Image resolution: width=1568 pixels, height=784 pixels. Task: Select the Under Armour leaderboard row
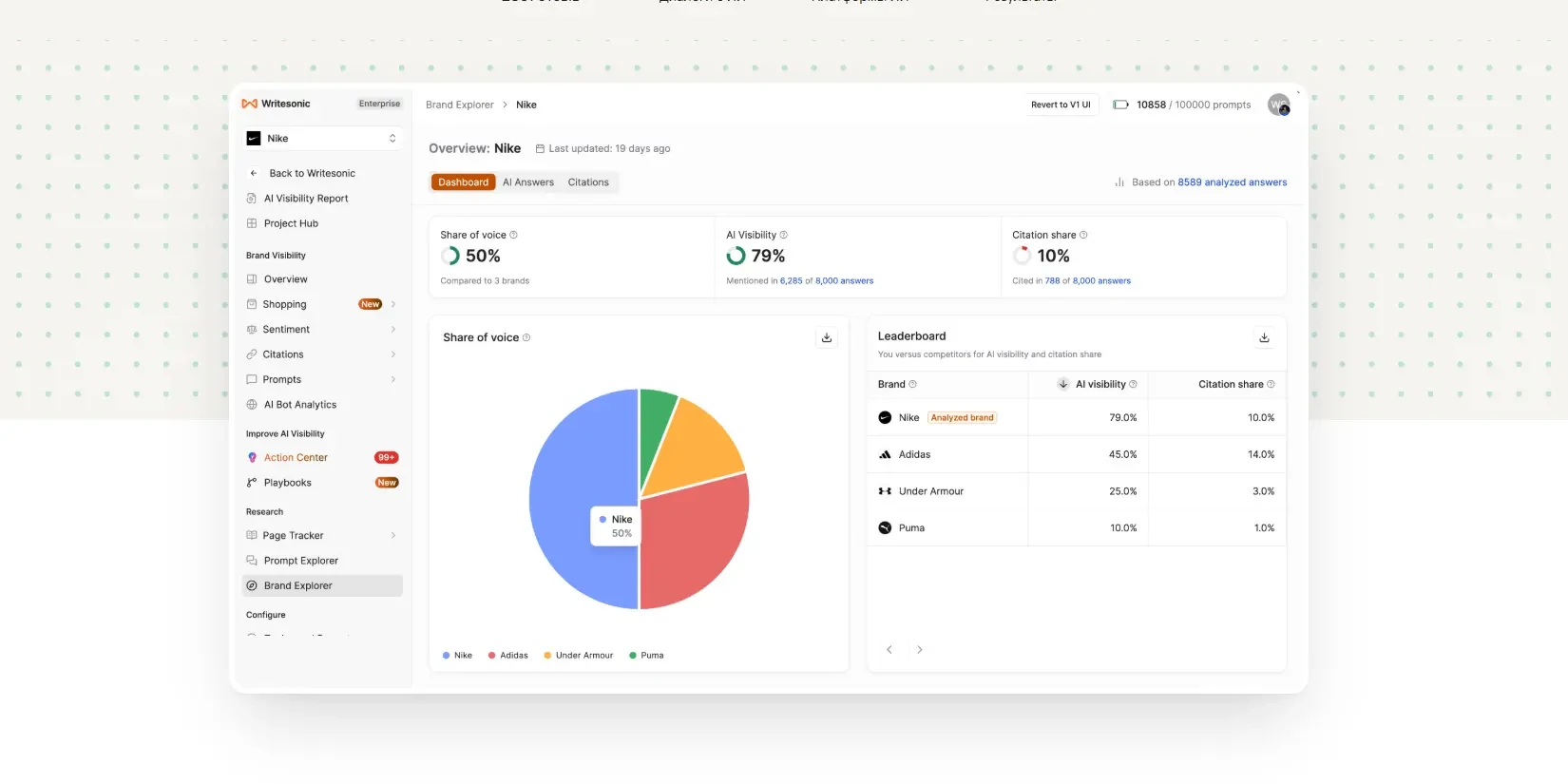(x=1077, y=491)
